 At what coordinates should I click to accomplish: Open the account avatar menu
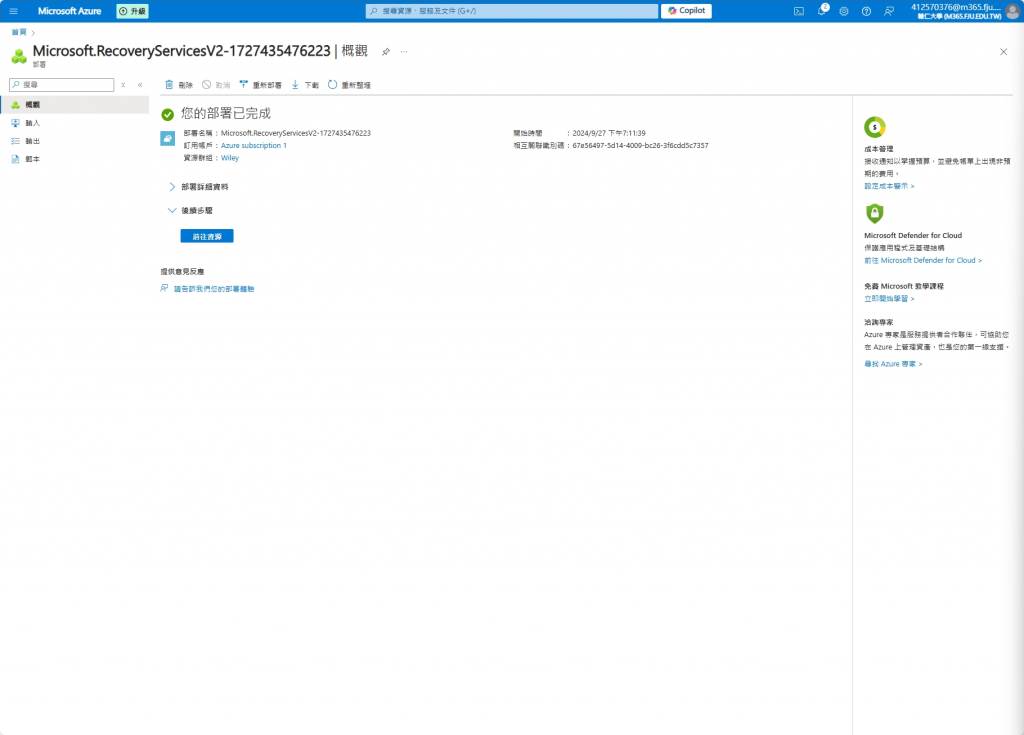tap(1013, 11)
